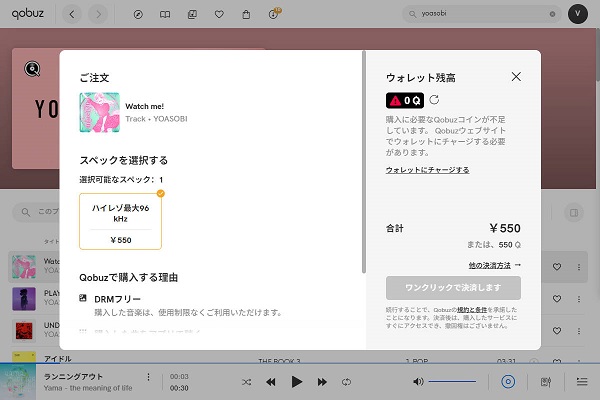Open more options for the first track row
600x400 pixels.
[579, 267]
